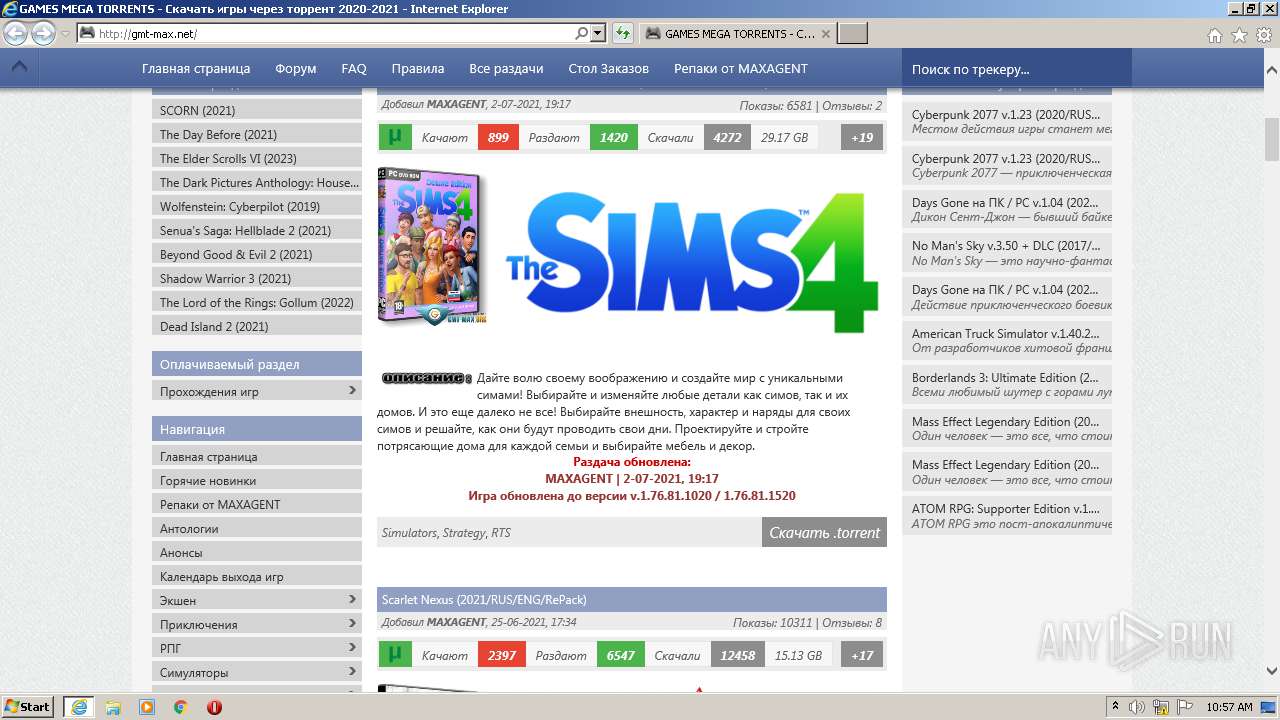
Task: Click the site's up-arrow collapse icon
Action: 19,68
